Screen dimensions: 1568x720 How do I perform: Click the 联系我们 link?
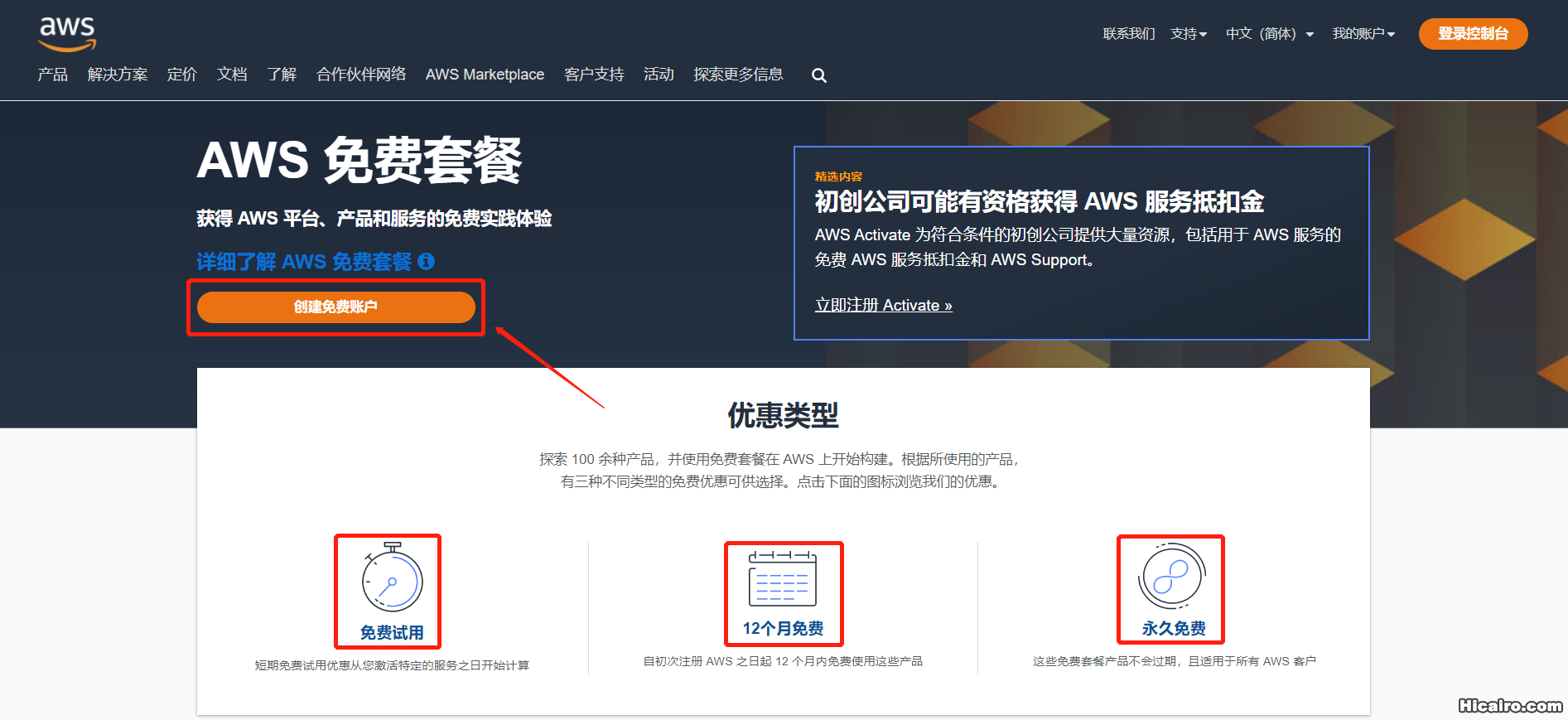(x=1128, y=34)
